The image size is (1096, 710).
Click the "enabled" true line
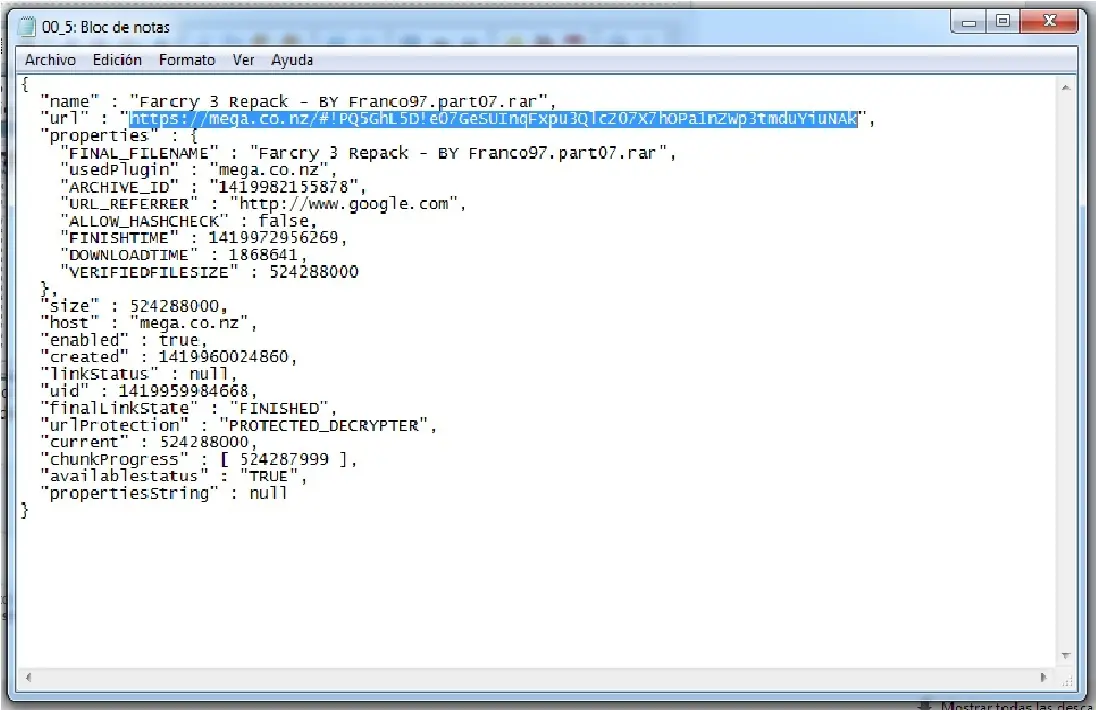click(124, 340)
